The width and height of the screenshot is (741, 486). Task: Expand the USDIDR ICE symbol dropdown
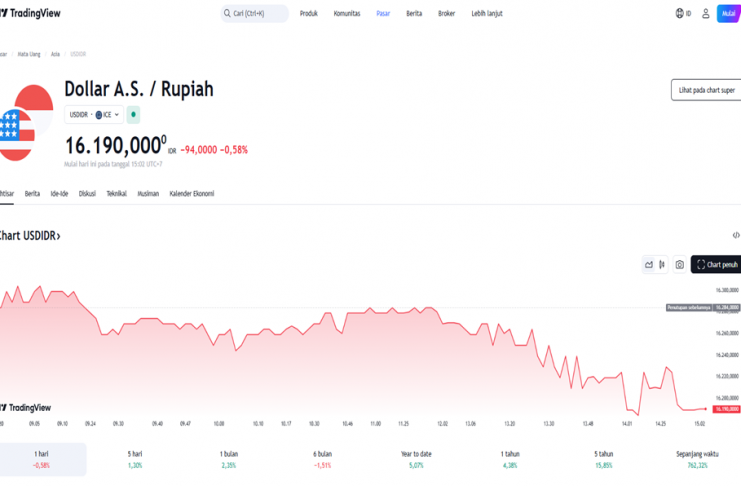[94, 115]
